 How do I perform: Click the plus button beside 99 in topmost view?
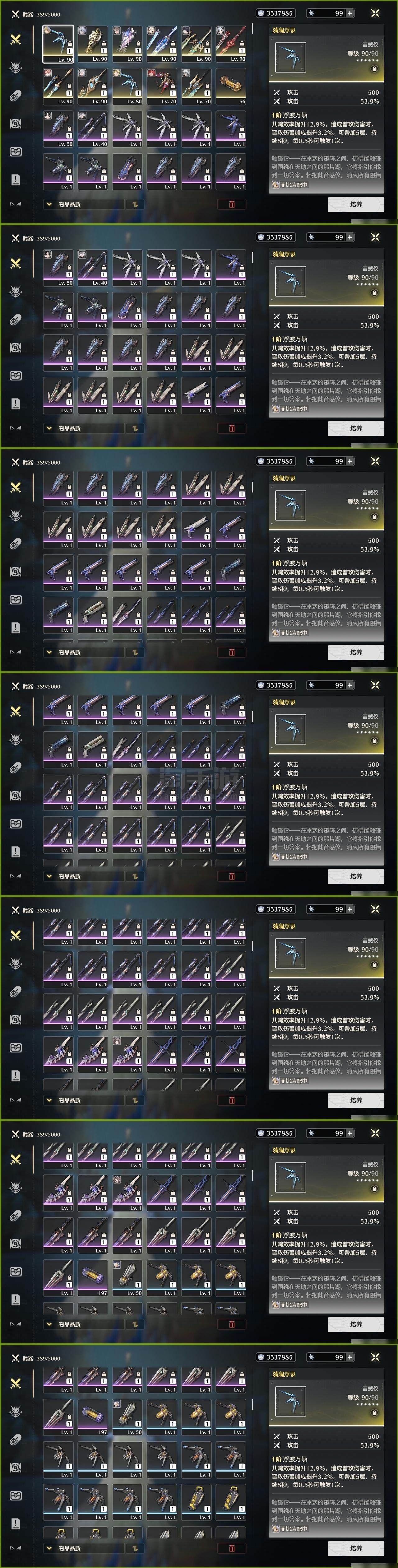coord(350,13)
